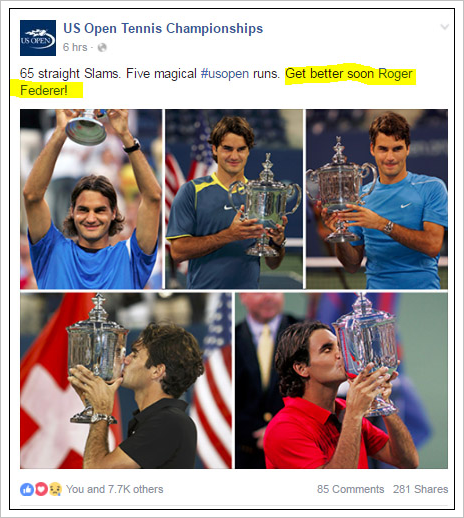Open photo with navy and yellow shirt
The height and width of the screenshot is (518, 464).
pos(234,199)
